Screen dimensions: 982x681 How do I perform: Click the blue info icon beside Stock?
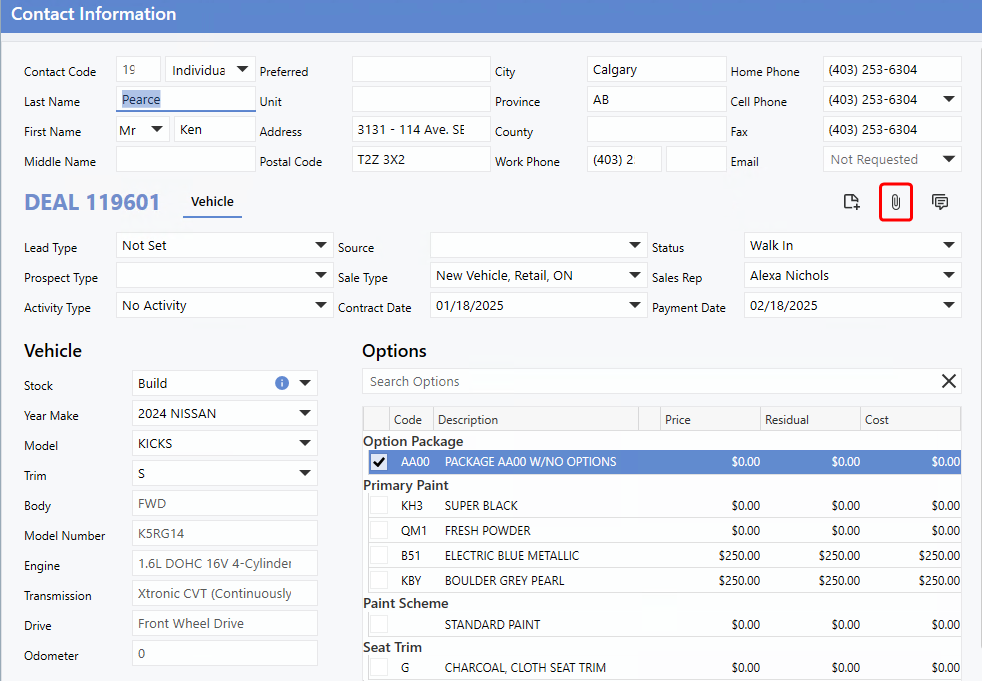pos(282,383)
